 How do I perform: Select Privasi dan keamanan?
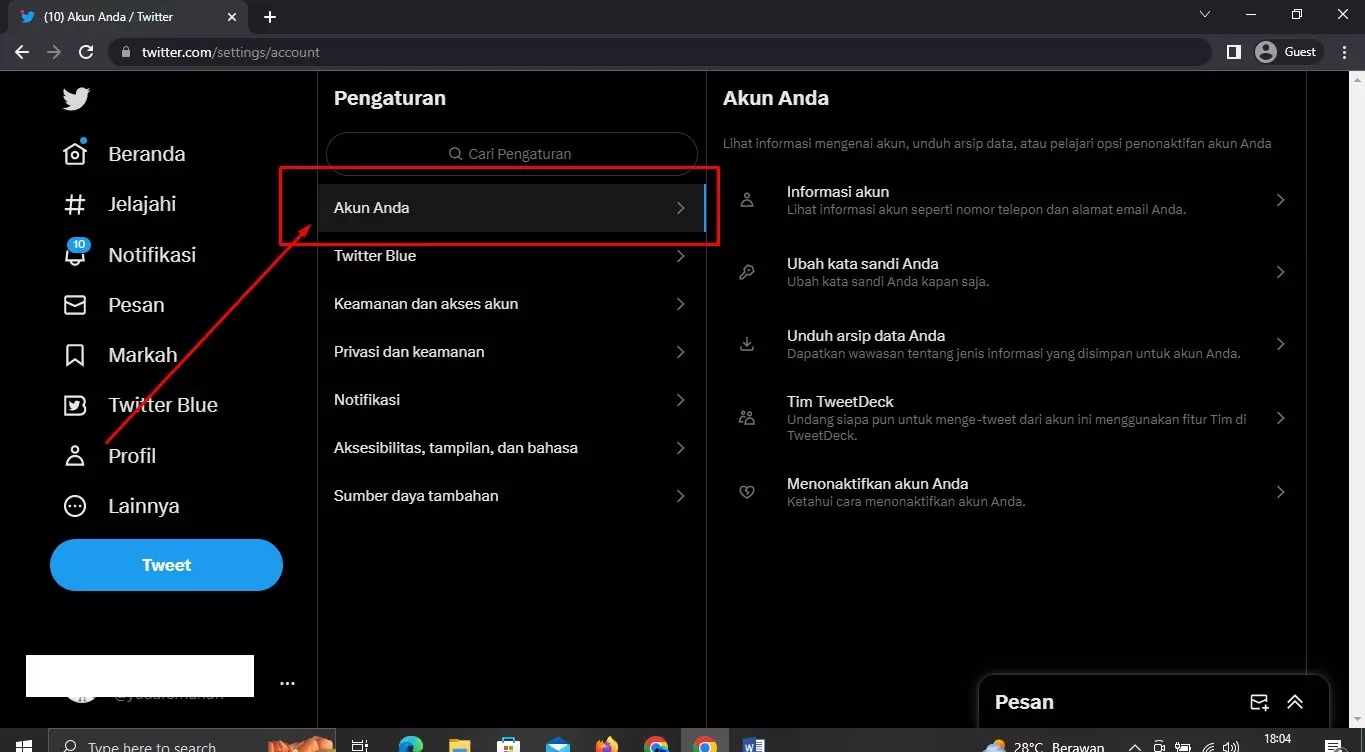[512, 352]
